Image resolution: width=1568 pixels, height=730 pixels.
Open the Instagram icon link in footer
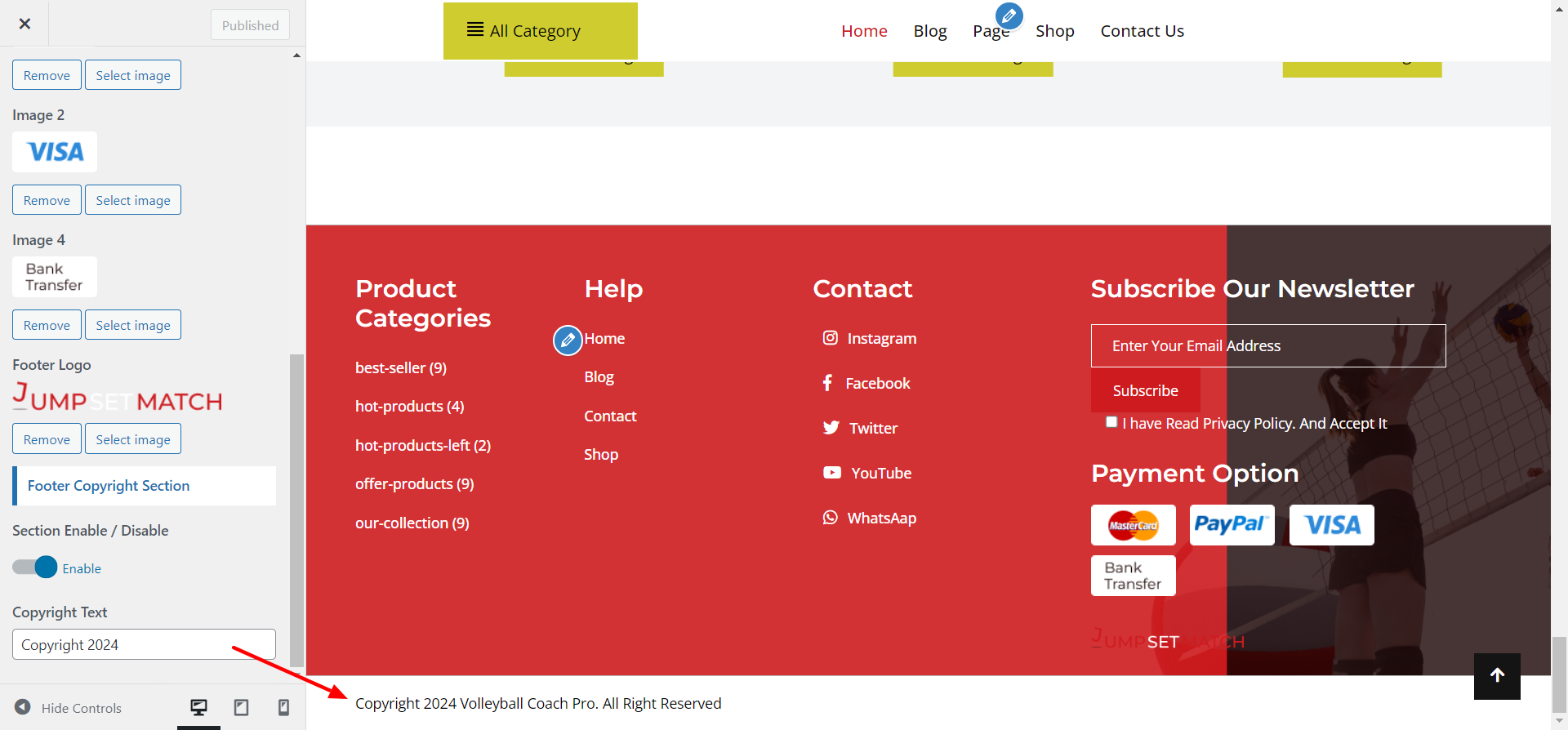830,338
